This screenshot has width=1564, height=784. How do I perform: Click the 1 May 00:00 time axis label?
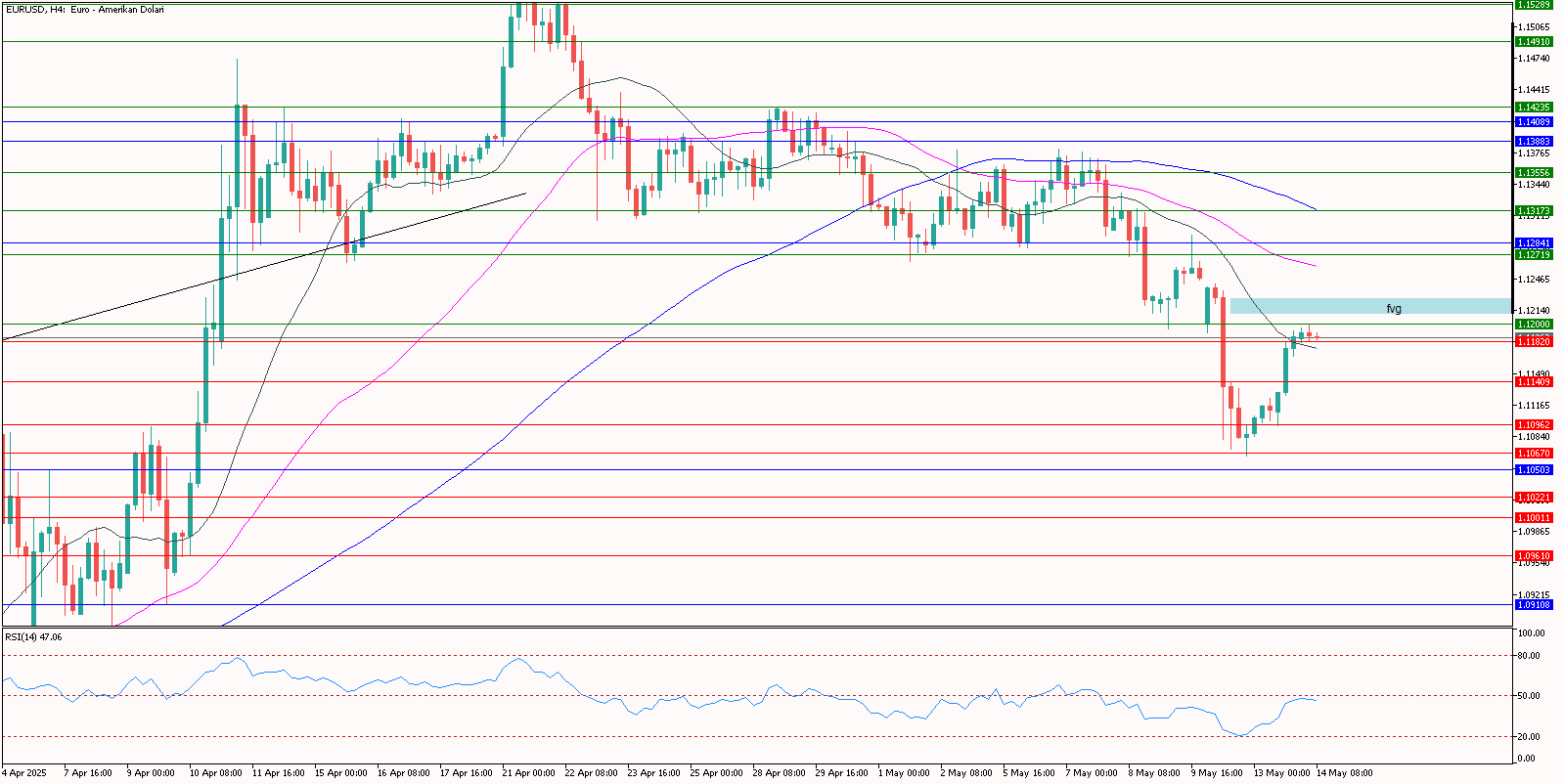(904, 773)
